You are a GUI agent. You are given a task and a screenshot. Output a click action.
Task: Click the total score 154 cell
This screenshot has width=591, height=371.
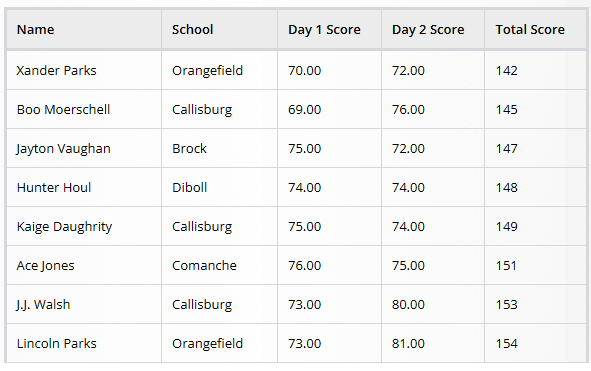(536, 343)
